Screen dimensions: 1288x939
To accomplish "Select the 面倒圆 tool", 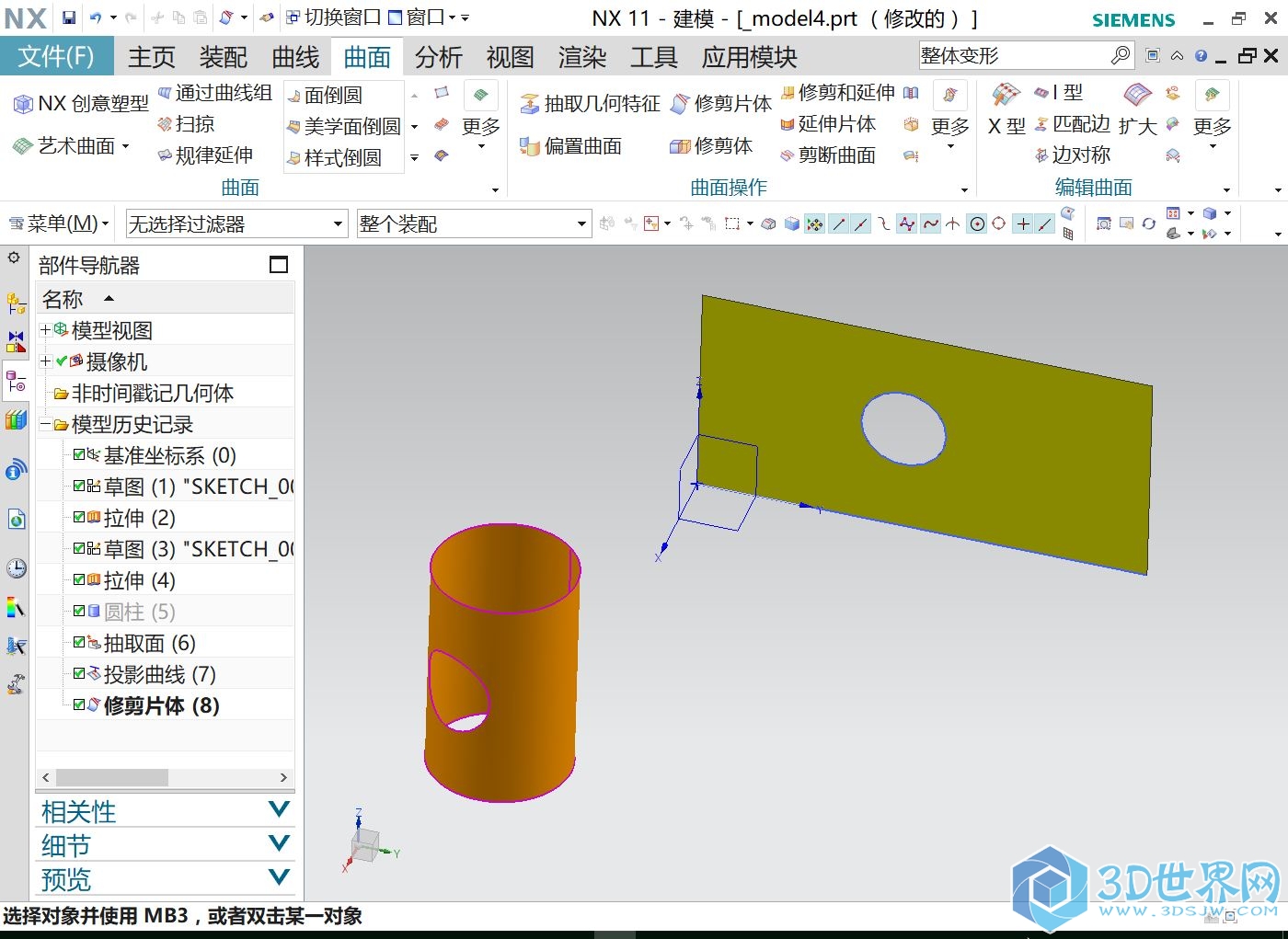I will click(324, 95).
